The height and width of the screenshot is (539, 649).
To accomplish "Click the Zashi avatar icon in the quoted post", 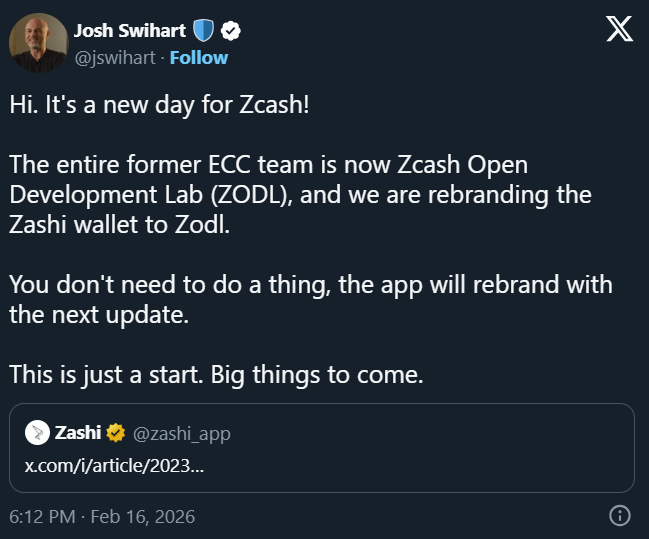I will (37, 433).
